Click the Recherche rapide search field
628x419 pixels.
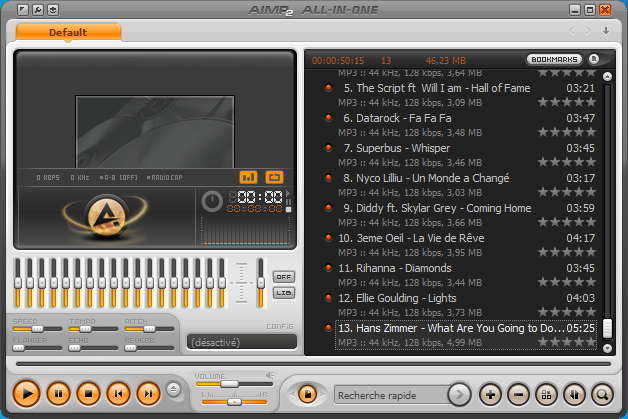(x=392, y=396)
